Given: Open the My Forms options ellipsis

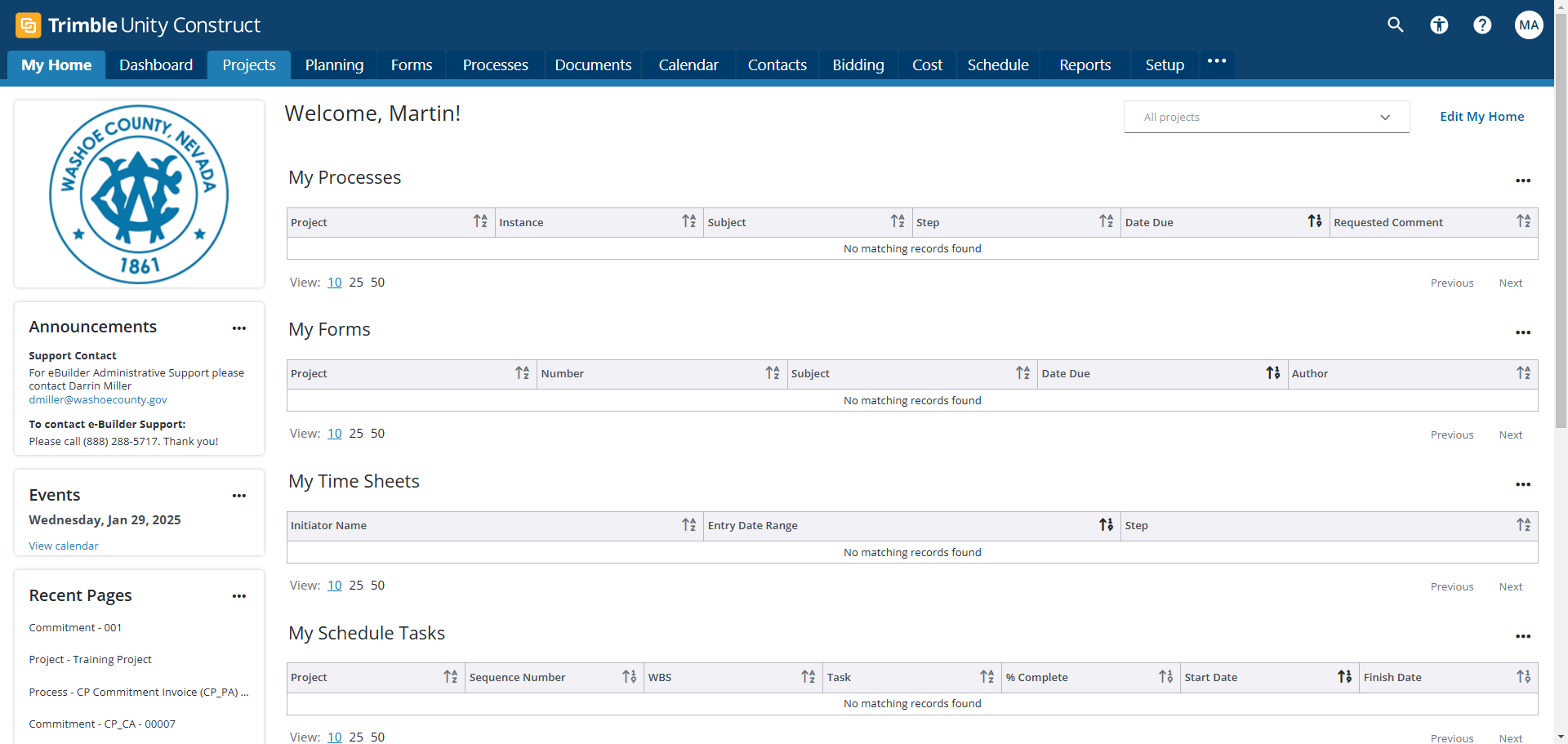Looking at the screenshot, I should coord(1523,332).
